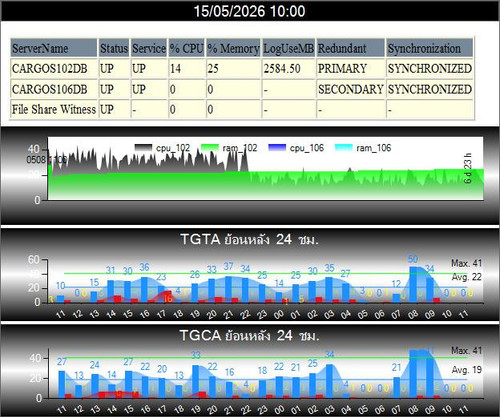This screenshot has height=417, width=500.
Task: Select the memory 0 value for File Share Witness
Action: (x=233, y=109)
